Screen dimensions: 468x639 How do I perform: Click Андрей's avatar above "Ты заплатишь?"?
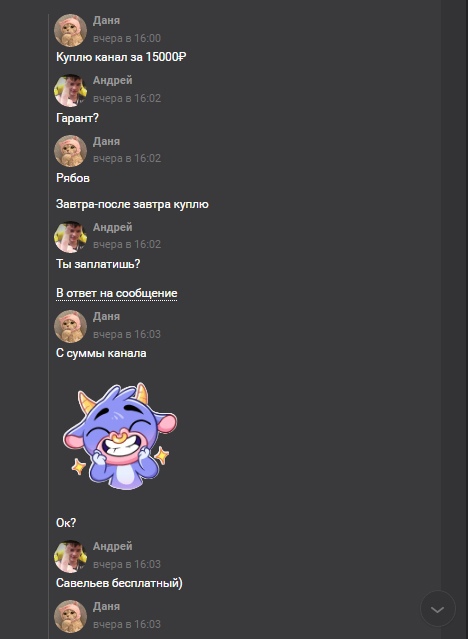(71, 237)
